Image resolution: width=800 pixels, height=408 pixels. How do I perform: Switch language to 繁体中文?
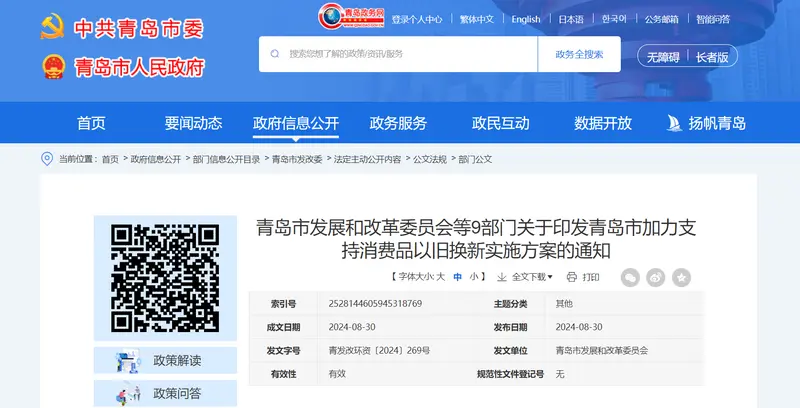coord(477,19)
